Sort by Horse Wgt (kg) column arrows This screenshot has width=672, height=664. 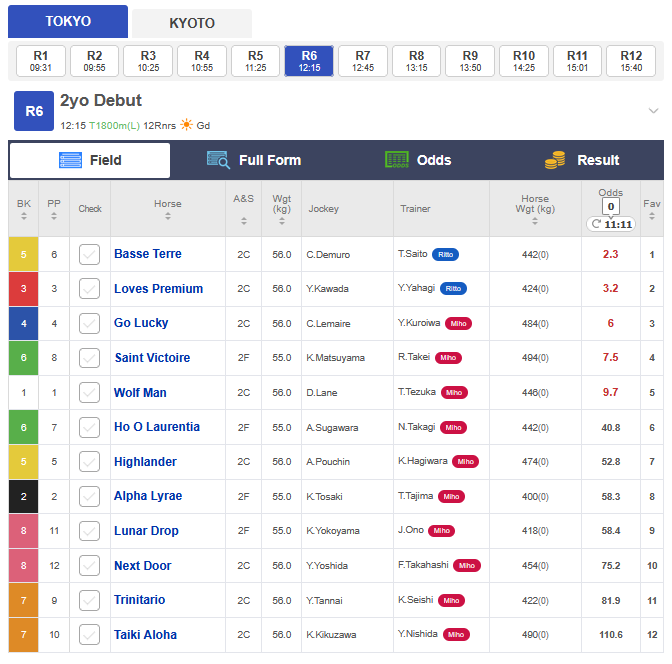[x=534, y=221]
